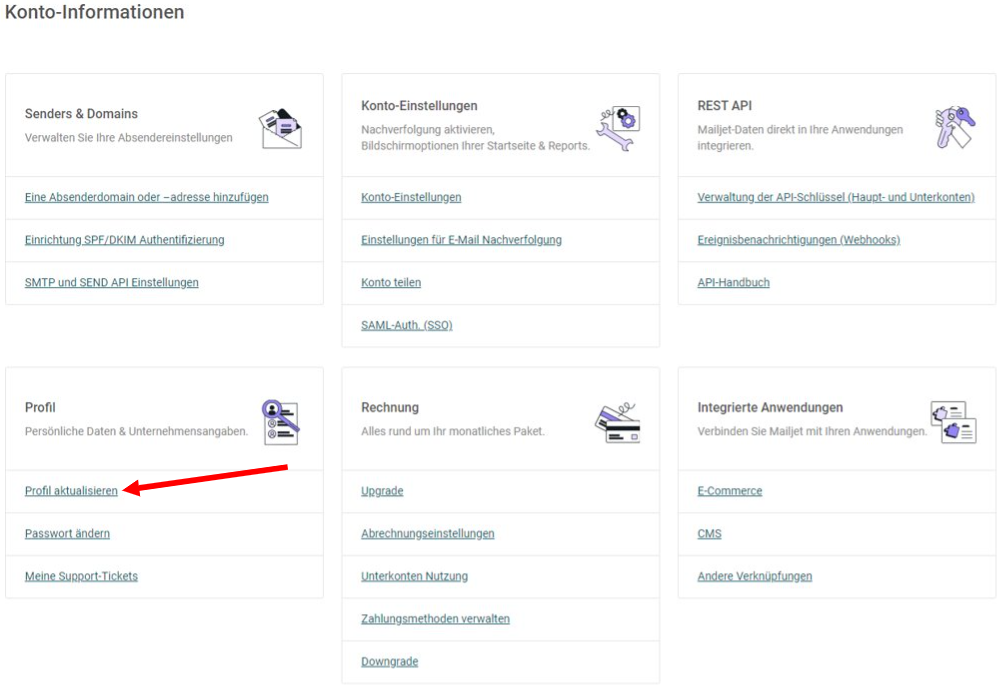Open 'Eine Absenderdomain oder –adresse hinzufügen' link
Image resolution: width=1004 pixels, height=689 pixels.
click(147, 197)
